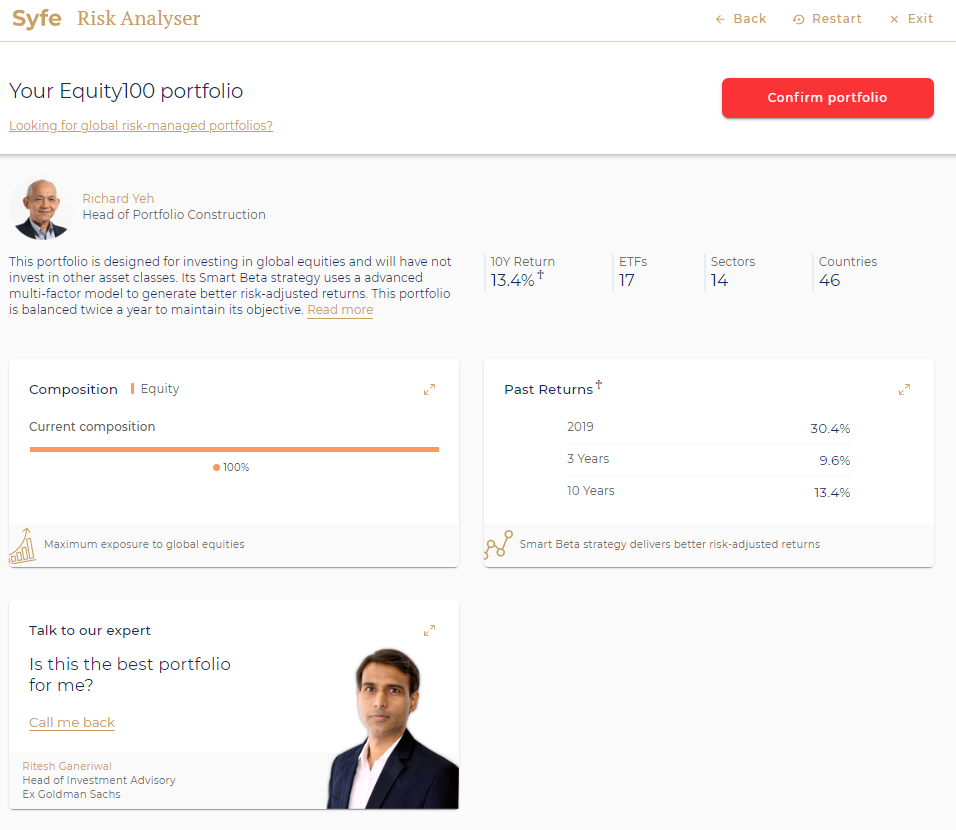
Task: Restart the risk analyser
Action: tap(827, 19)
